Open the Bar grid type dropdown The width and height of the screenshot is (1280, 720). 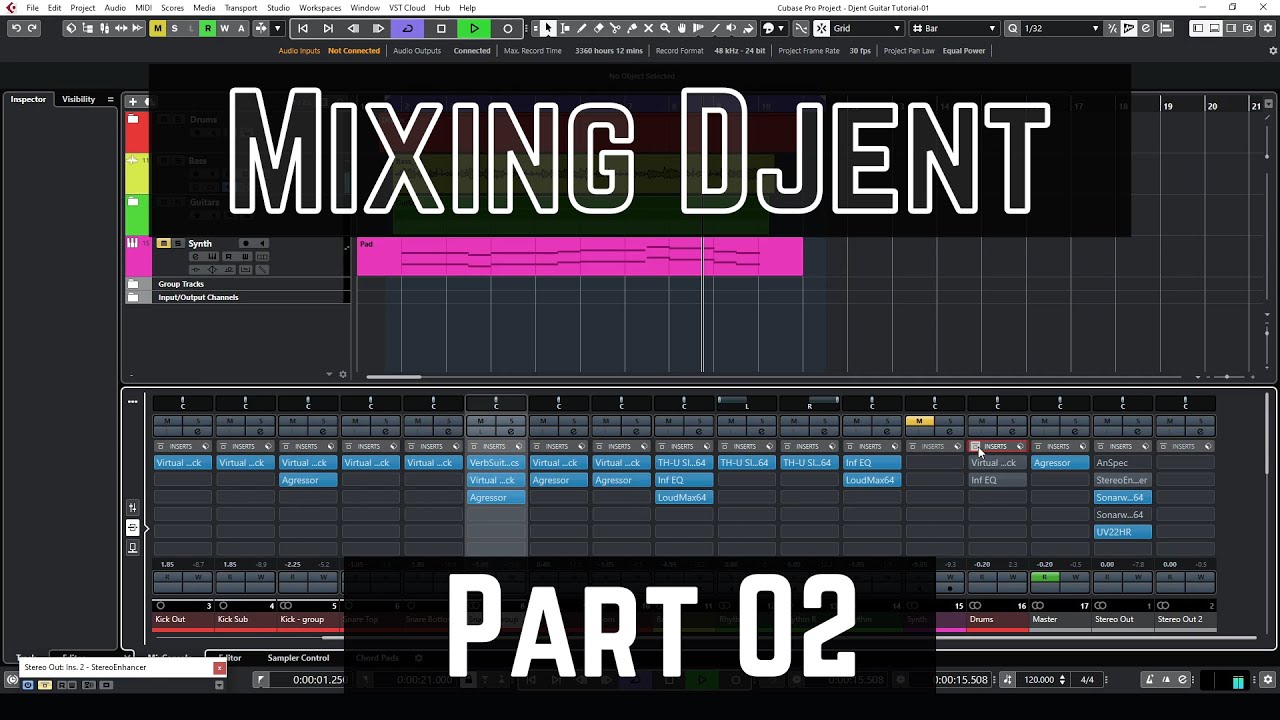954,28
